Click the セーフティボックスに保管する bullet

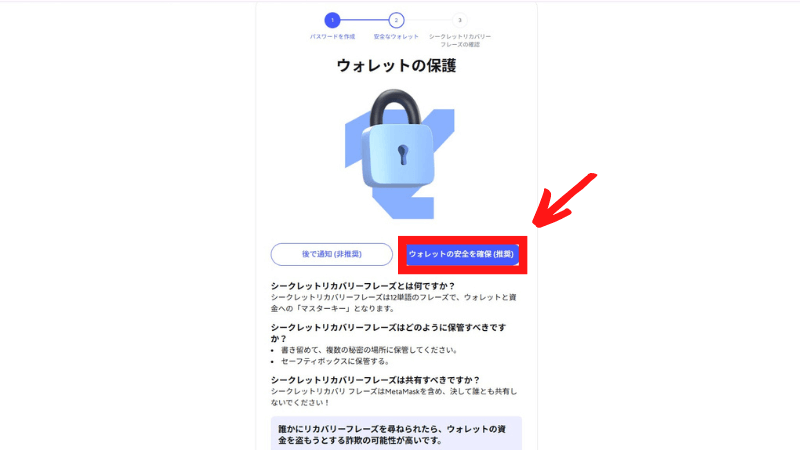pos(335,361)
